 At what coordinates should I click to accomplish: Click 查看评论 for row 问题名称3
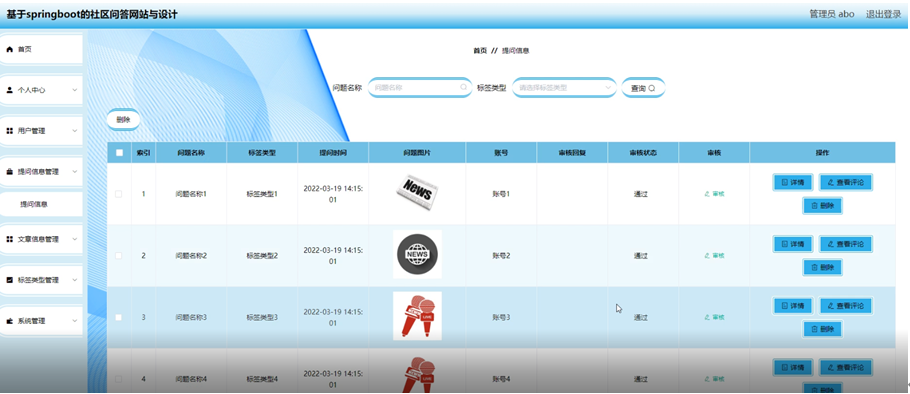tap(846, 306)
